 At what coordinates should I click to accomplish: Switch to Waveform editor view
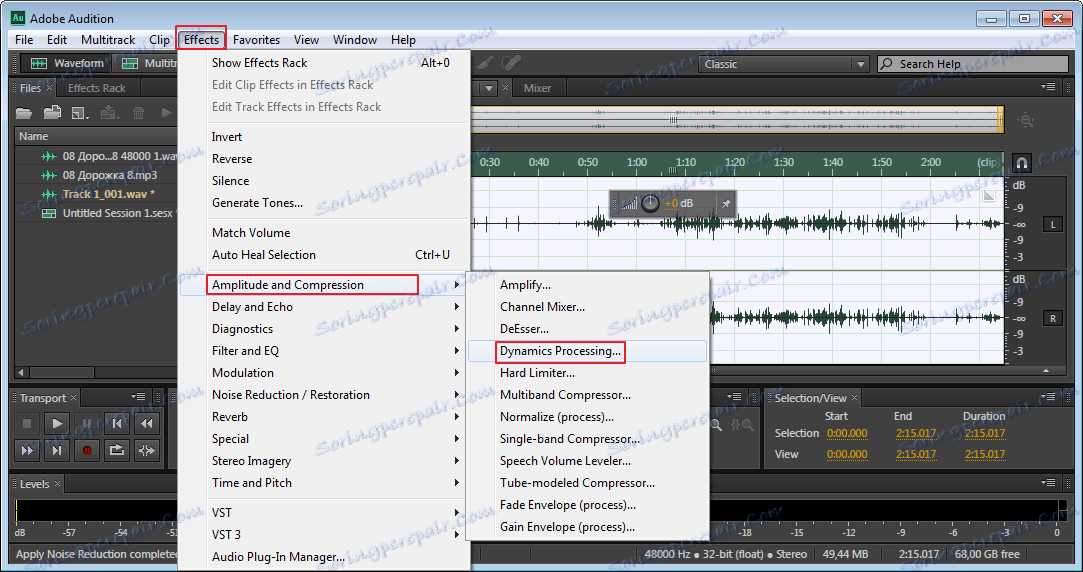click(67, 63)
